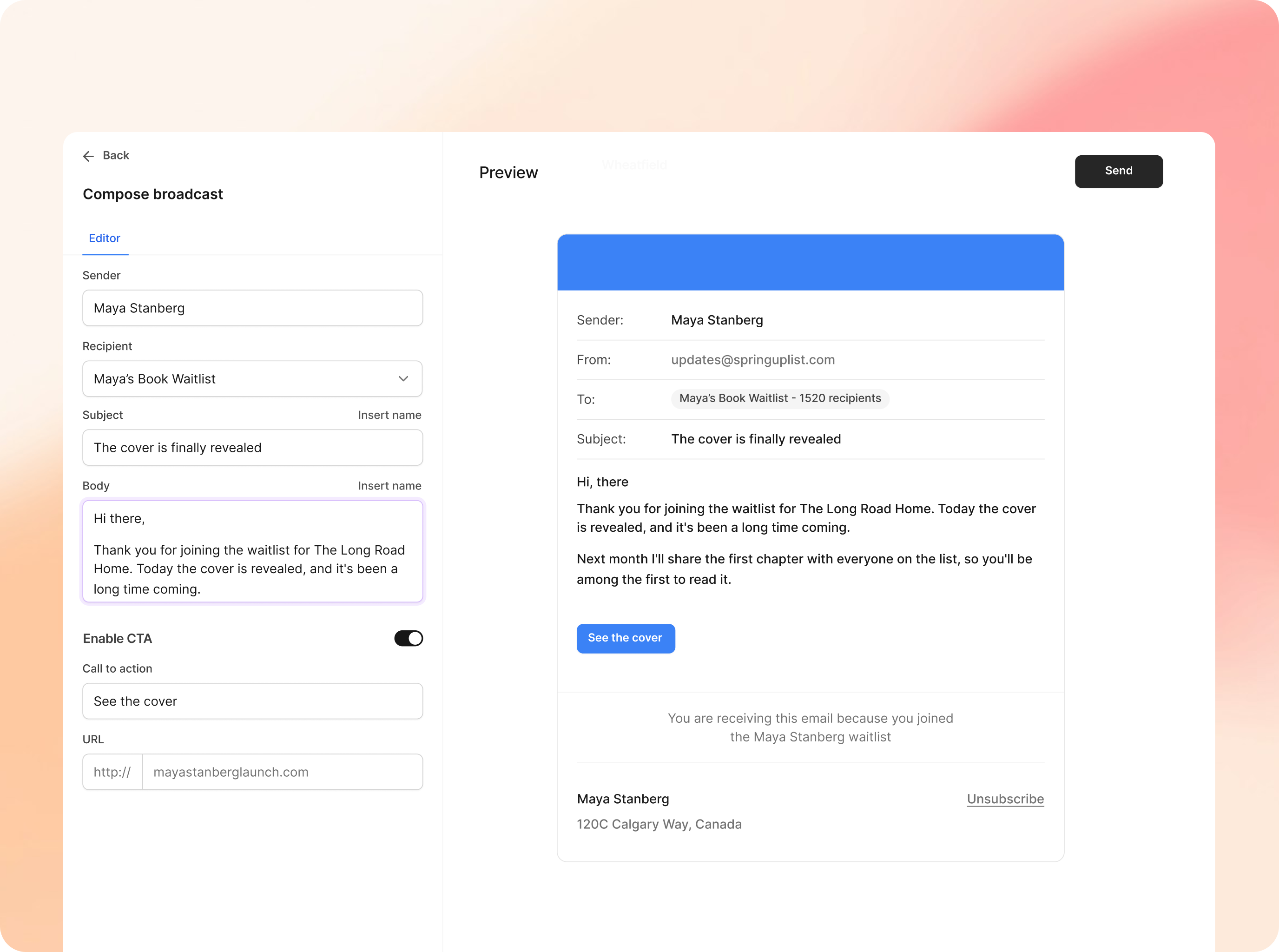The image size is (1279, 952).
Task: Open the Recipient dropdown Maya's Book Waitlist
Action: click(252, 379)
